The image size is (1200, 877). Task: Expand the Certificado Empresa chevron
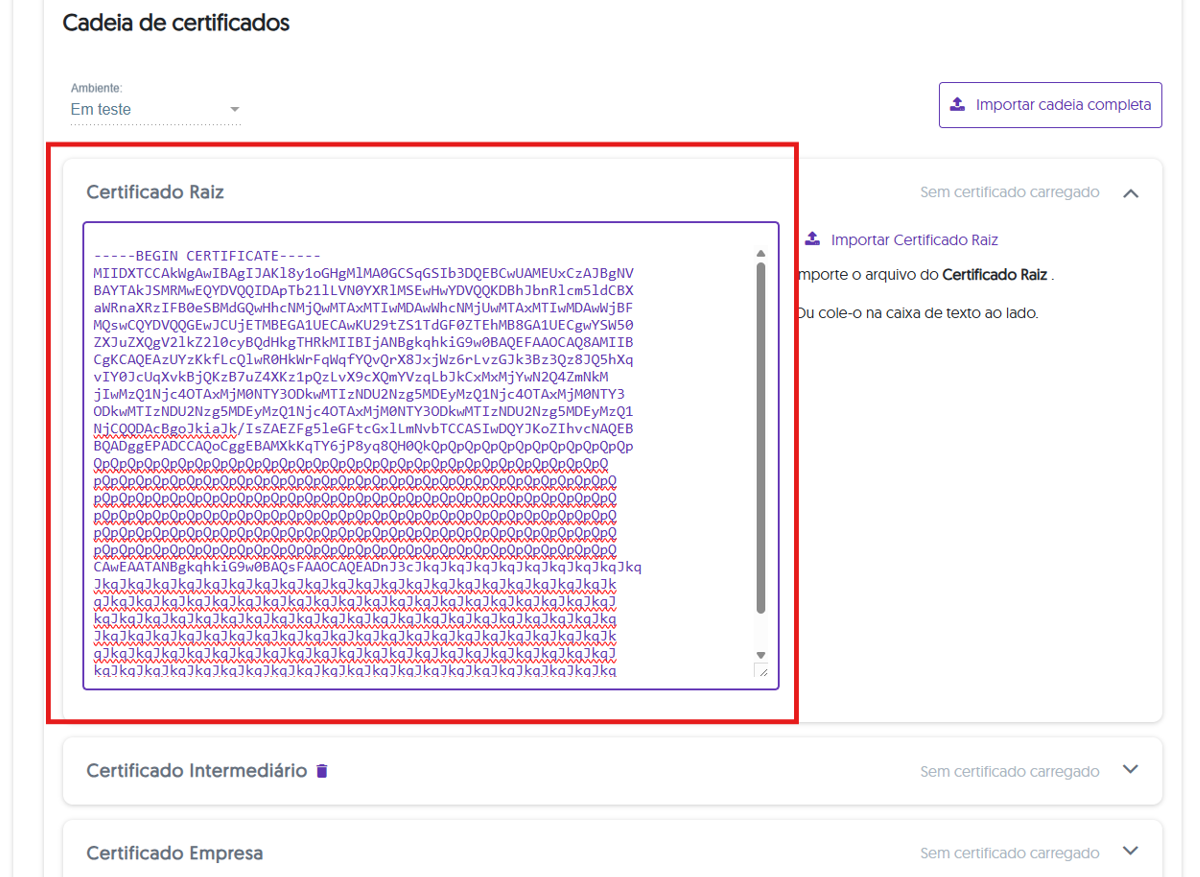pyautogui.click(x=1131, y=852)
